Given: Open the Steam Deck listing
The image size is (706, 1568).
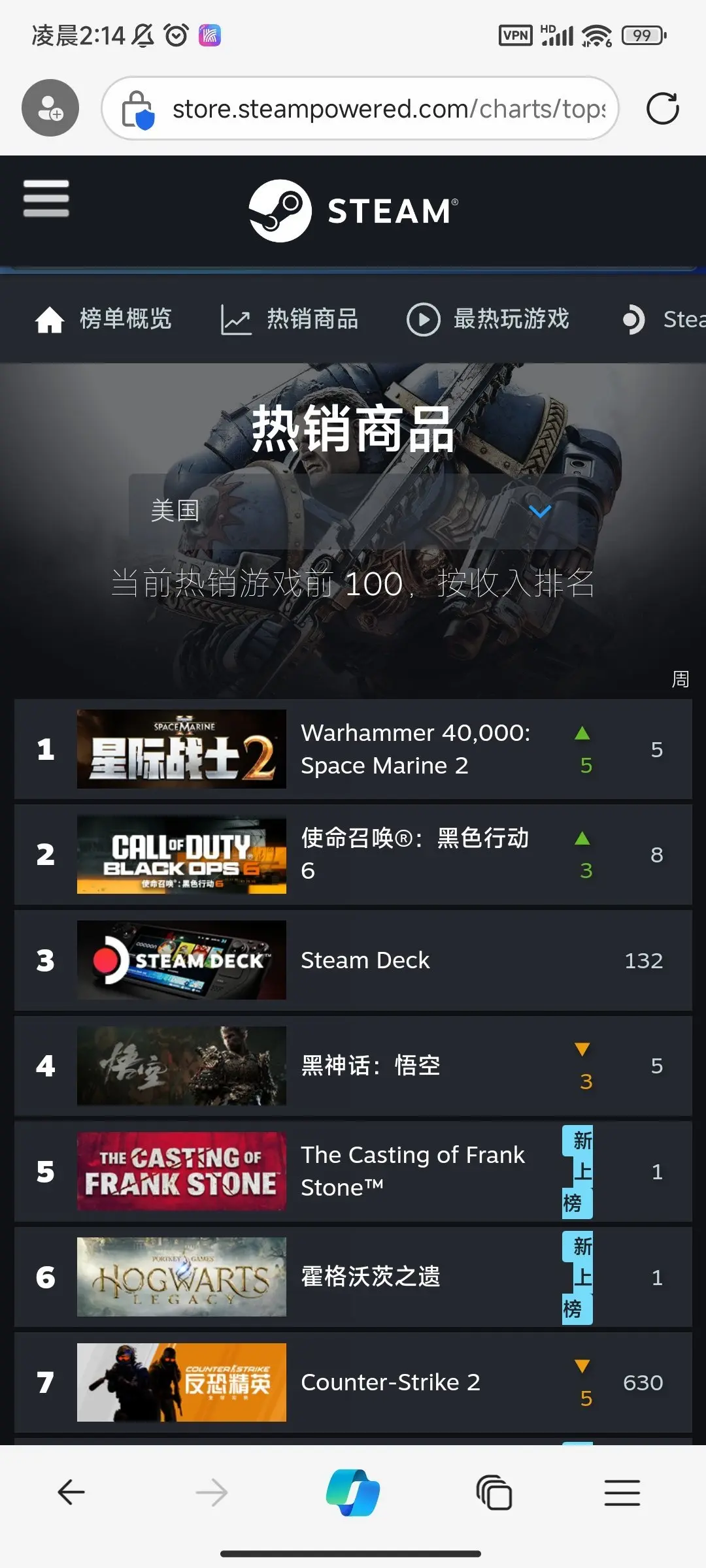Looking at the screenshot, I should coord(353,960).
